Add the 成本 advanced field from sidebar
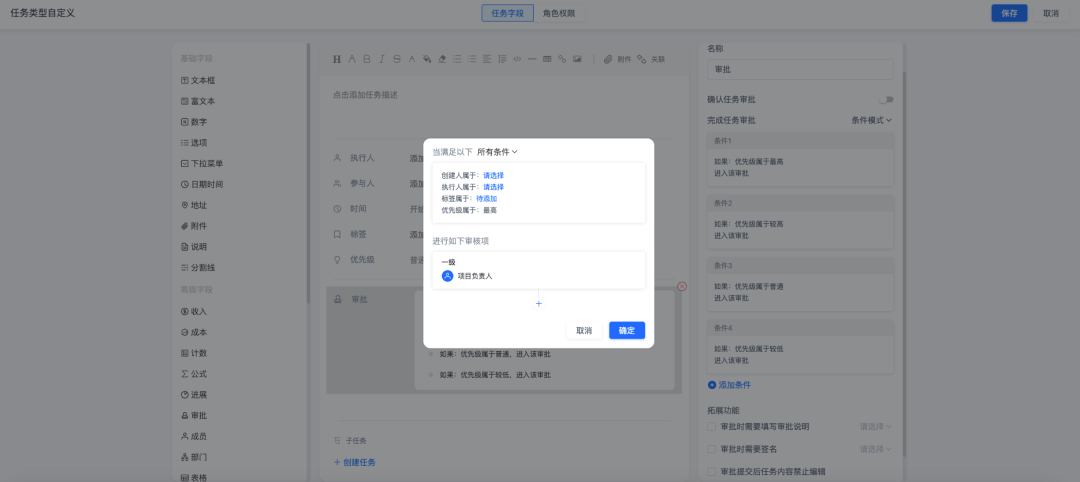 194,332
